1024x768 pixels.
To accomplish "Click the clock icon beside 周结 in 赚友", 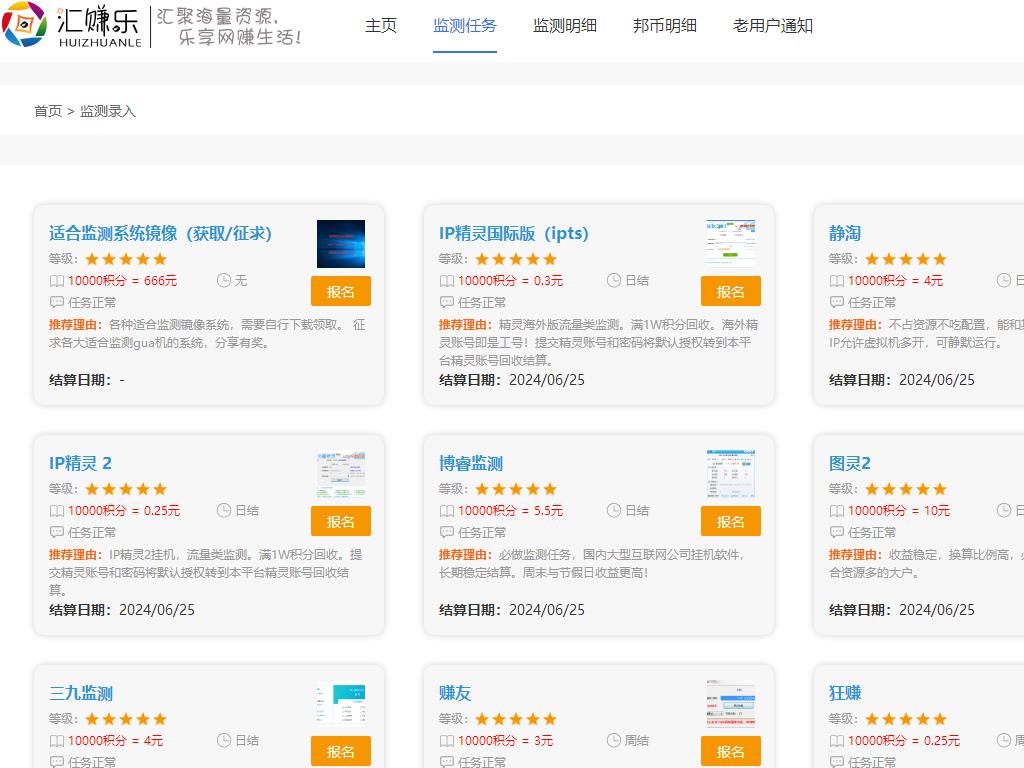I will tap(614, 740).
